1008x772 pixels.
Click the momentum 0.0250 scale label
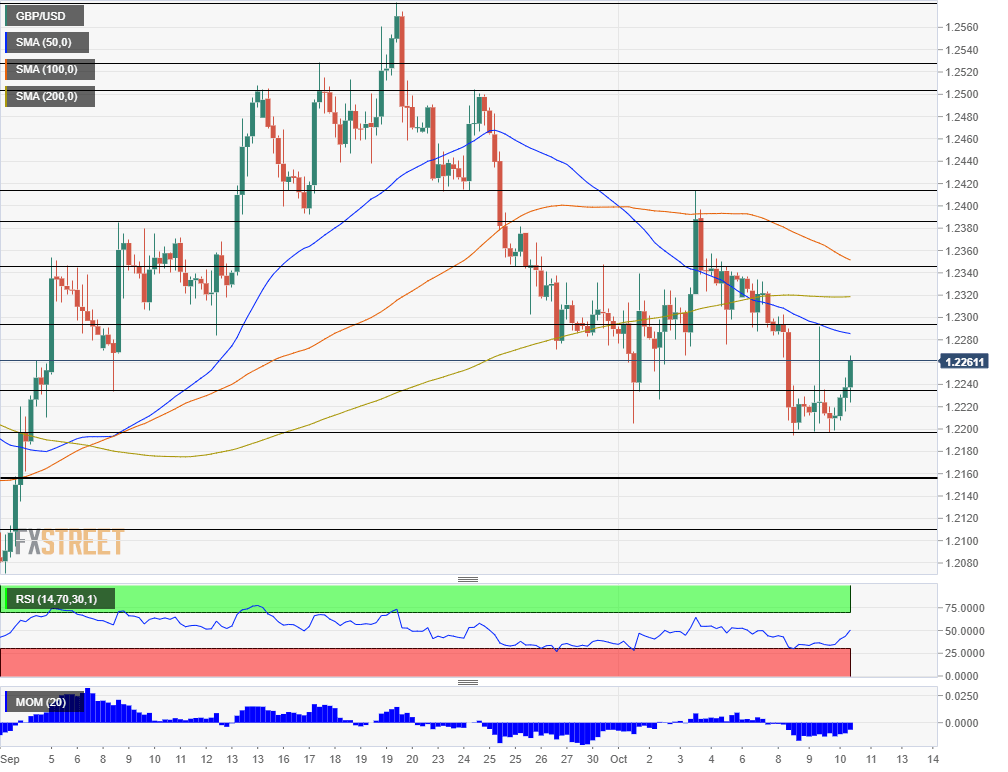pyautogui.click(x=961, y=696)
